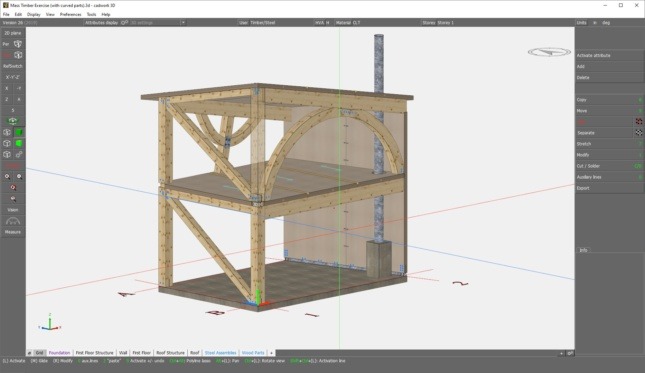
Task: Click the left zoom magnifier icon
Action: point(7,176)
